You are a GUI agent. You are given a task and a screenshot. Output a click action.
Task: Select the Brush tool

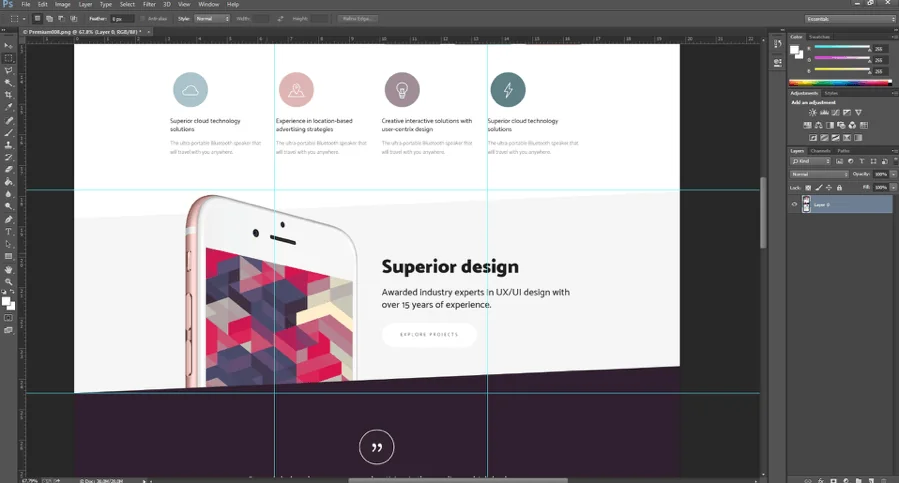(x=9, y=133)
